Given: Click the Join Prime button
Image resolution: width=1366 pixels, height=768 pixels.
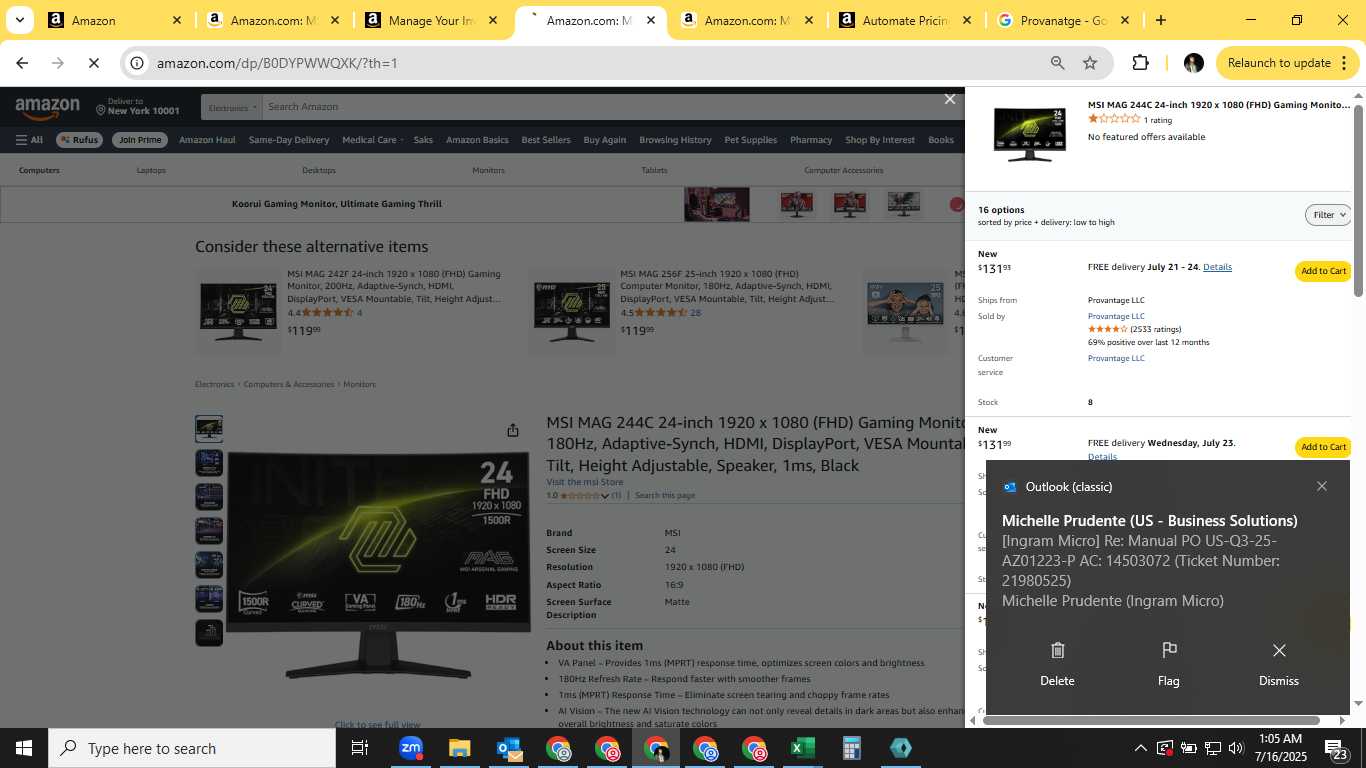Looking at the screenshot, I should [x=139, y=140].
